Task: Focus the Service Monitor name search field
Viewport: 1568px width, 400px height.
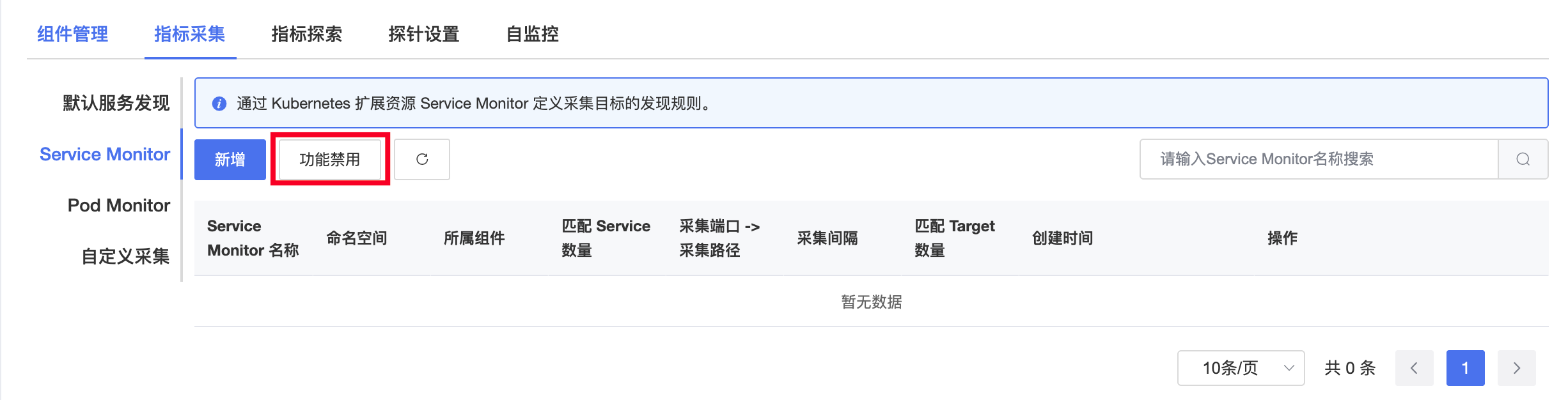Action: [1319, 159]
